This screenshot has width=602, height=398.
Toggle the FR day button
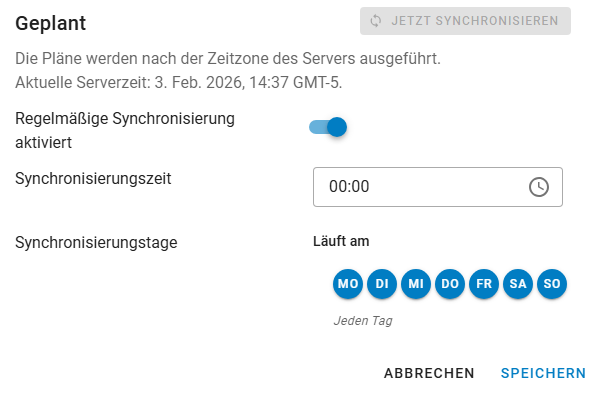484,284
